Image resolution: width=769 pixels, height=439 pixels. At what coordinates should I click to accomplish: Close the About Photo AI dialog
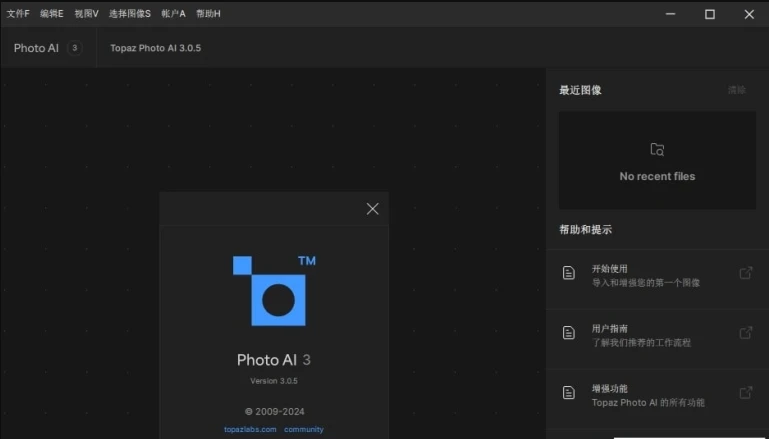click(x=372, y=209)
